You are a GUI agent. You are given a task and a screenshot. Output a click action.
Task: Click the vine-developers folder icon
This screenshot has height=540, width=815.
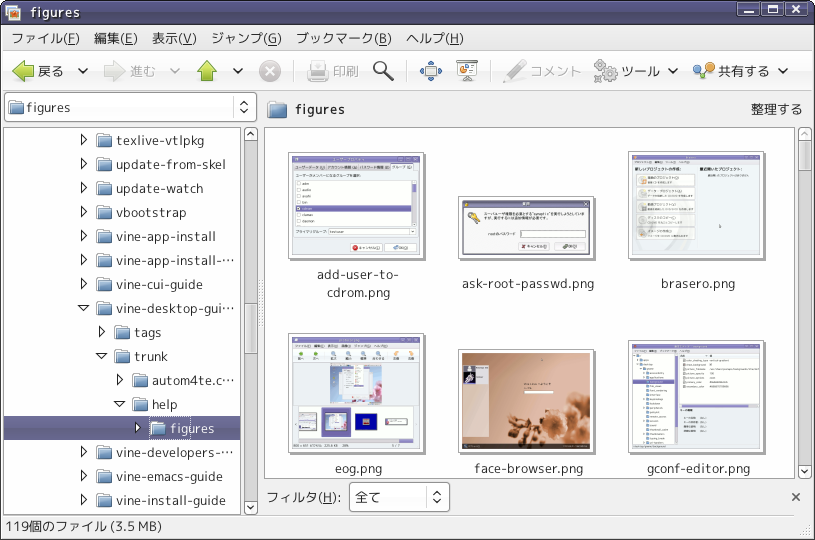click(104, 452)
